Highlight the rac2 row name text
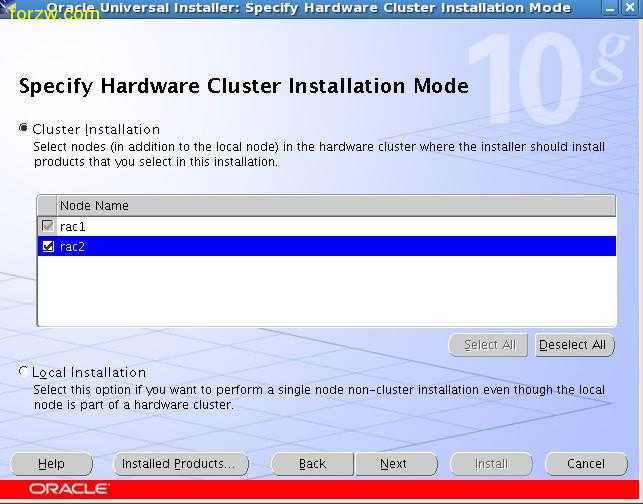The width and height of the screenshot is (643, 504). (73, 246)
